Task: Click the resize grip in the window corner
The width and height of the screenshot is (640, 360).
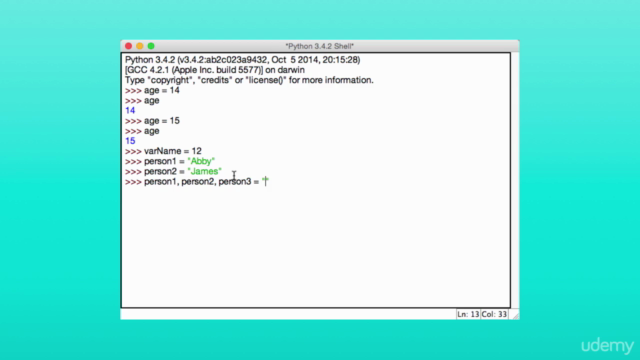Action: tap(515, 315)
